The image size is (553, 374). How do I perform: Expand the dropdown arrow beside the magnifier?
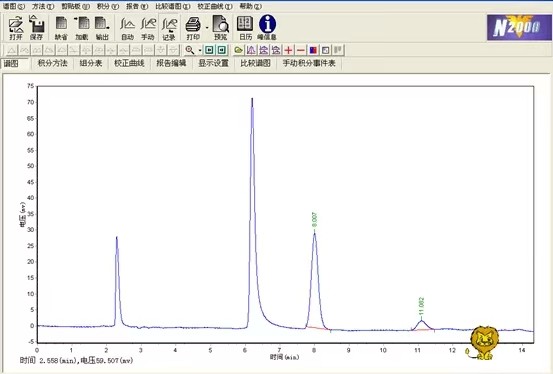200,50
